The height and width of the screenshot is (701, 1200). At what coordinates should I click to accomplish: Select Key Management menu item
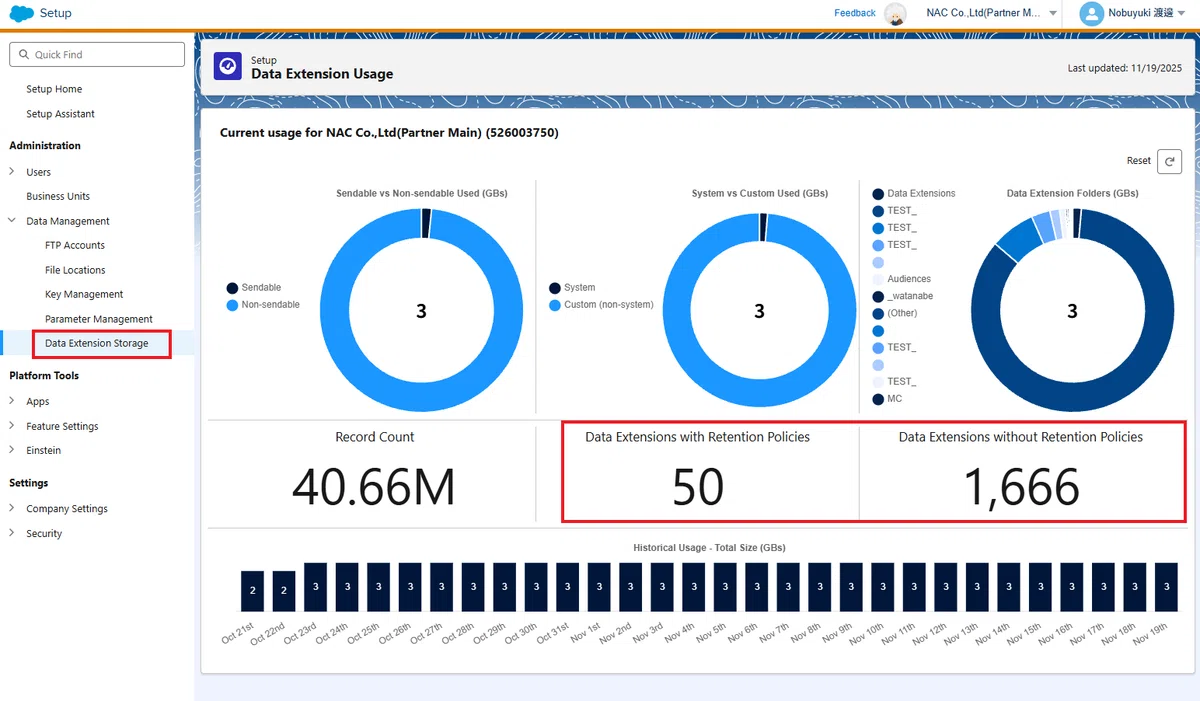[x=84, y=294]
